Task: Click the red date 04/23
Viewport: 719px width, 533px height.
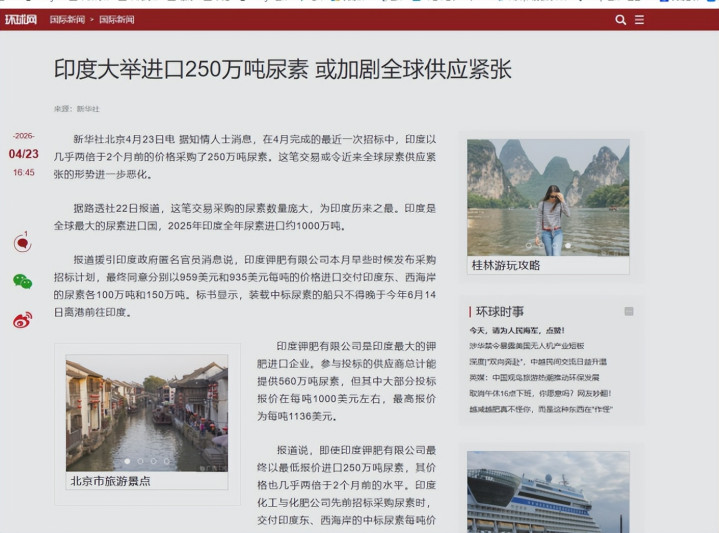Action: [x=23, y=154]
